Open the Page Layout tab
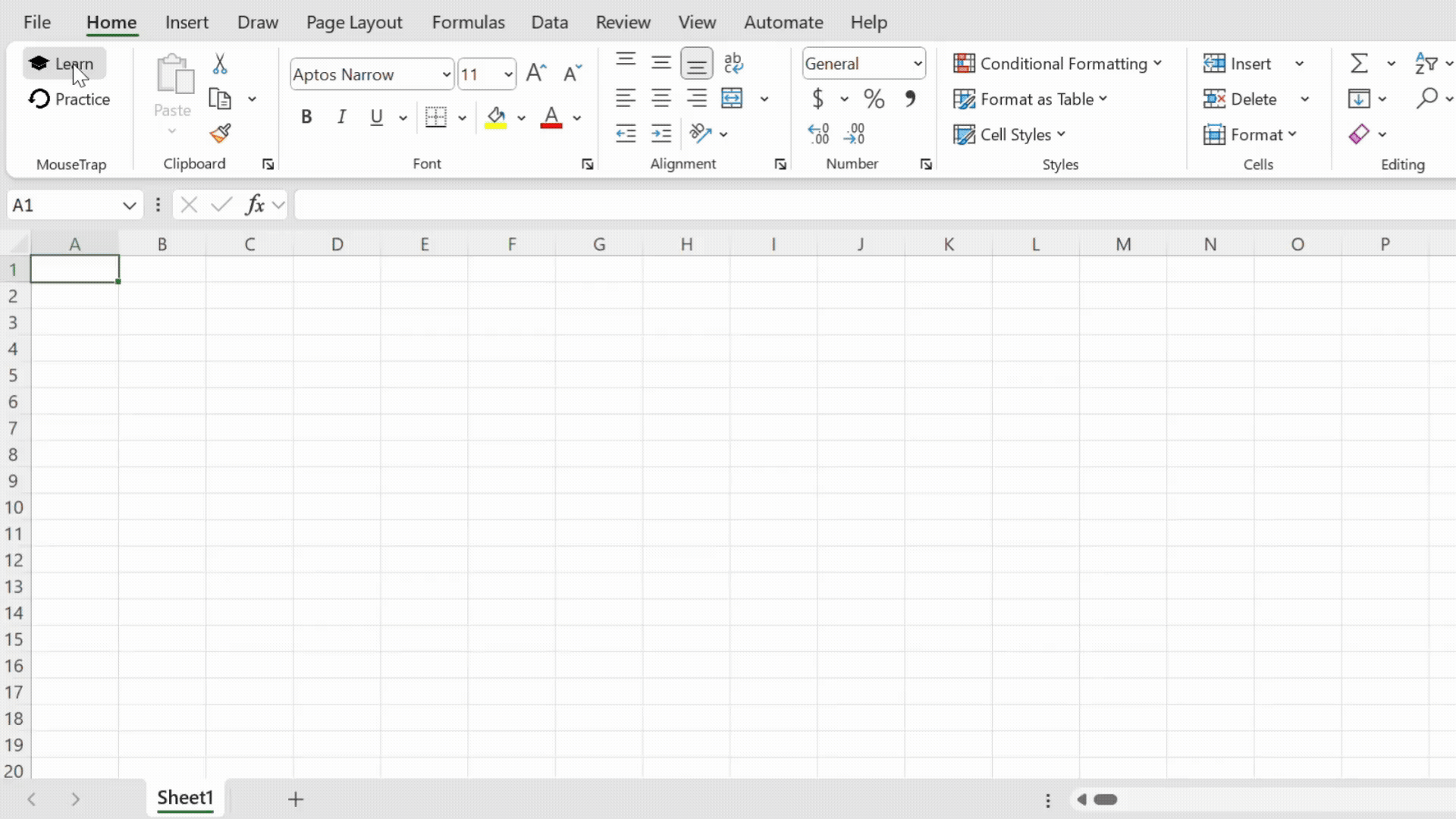Screen dimensions: 1456x819 [x=354, y=23]
